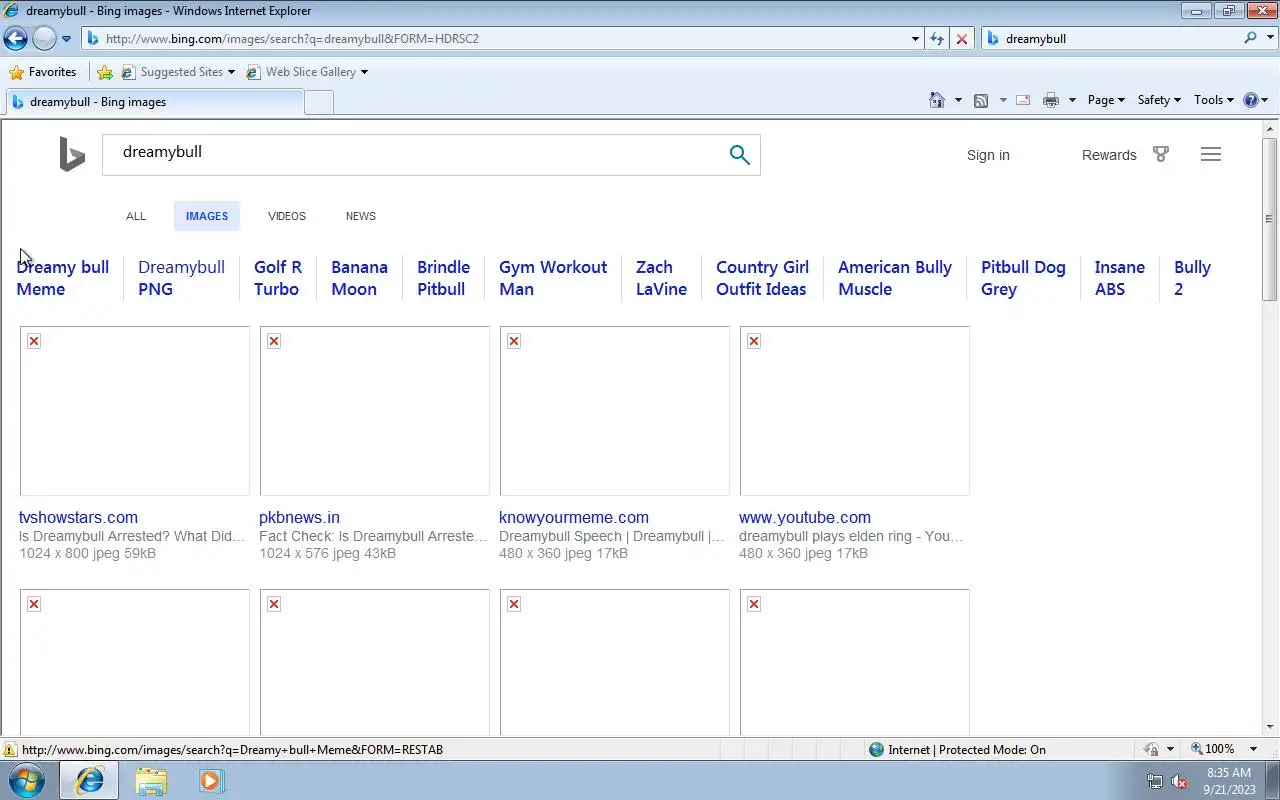Select the Gym Workout Man suggestion

coord(553,278)
